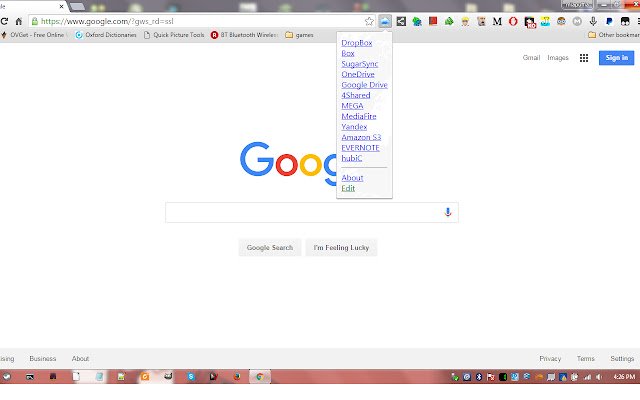Click the yellow-haired face extension icon
The width and height of the screenshot is (640, 400).
coord(465,21)
